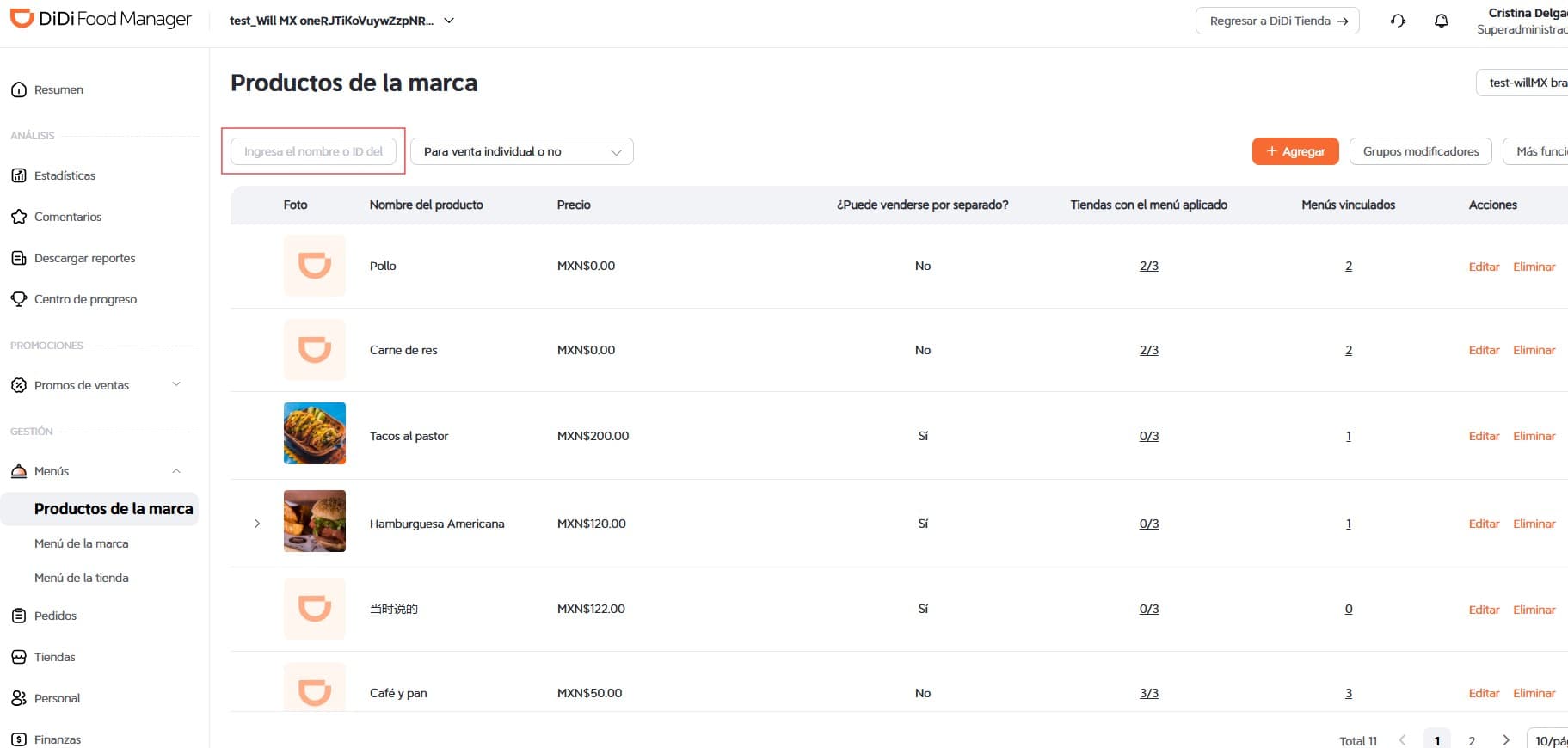Open Estadísticas section
This screenshot has height=748, width=1568.
(65, 175)
